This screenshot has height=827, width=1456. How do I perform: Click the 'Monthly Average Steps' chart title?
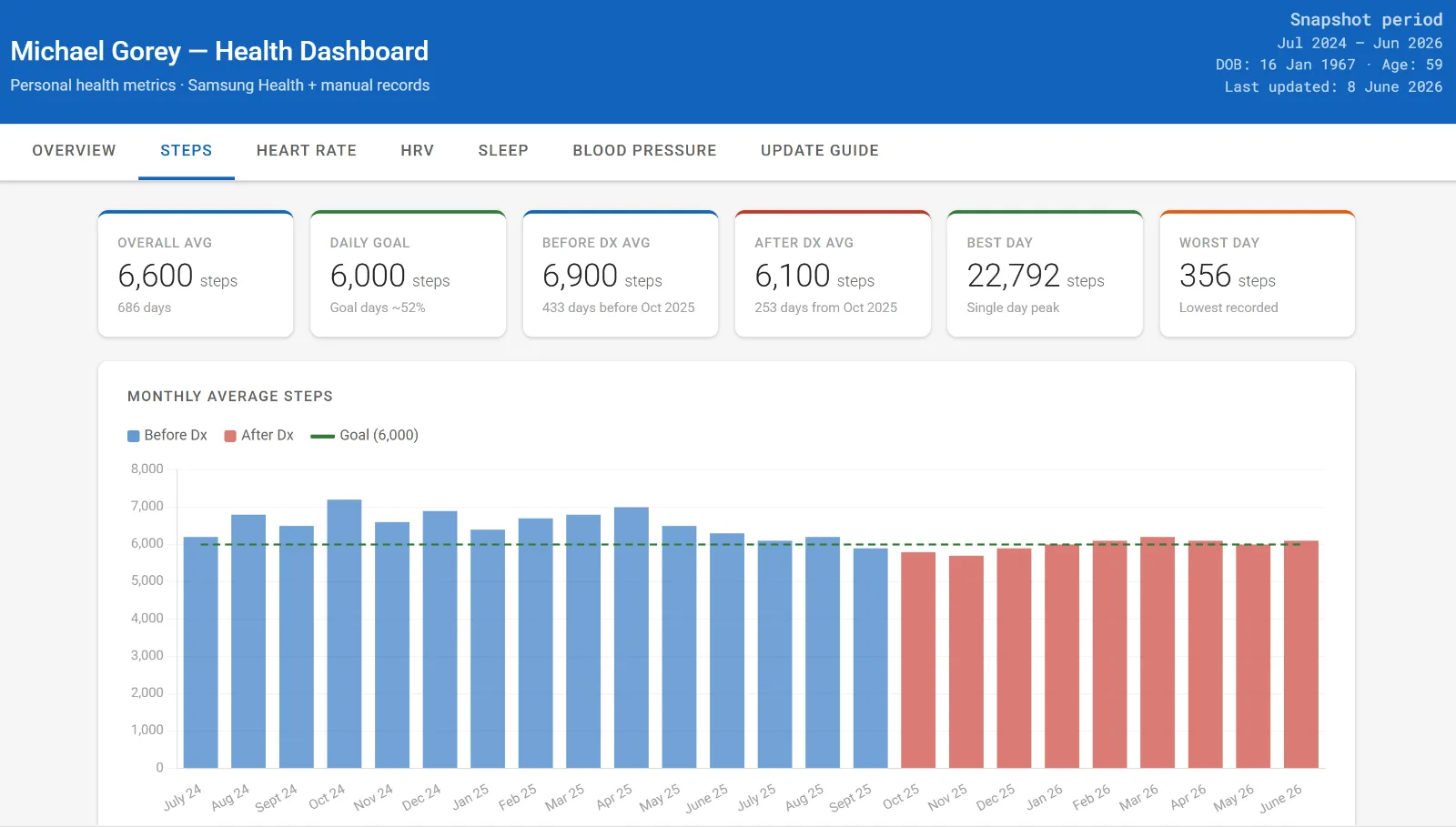[x=230, y=397]
